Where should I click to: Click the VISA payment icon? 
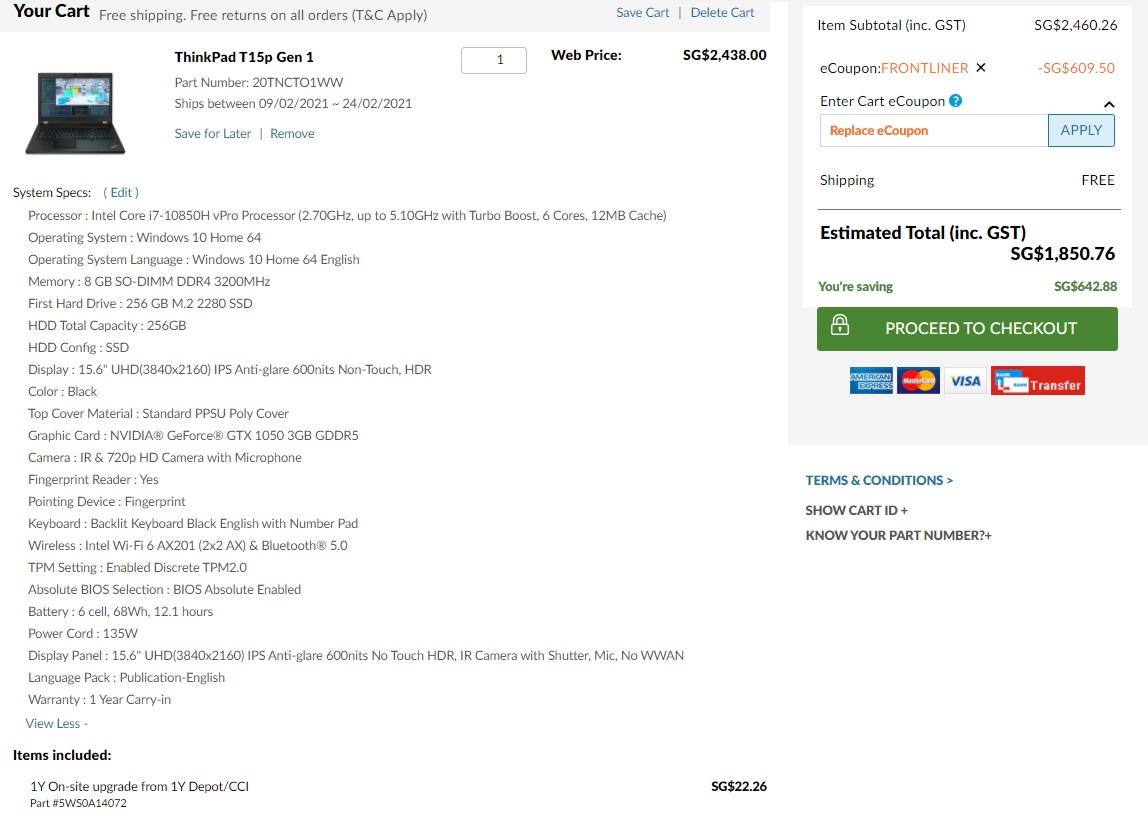click(965, 381)
